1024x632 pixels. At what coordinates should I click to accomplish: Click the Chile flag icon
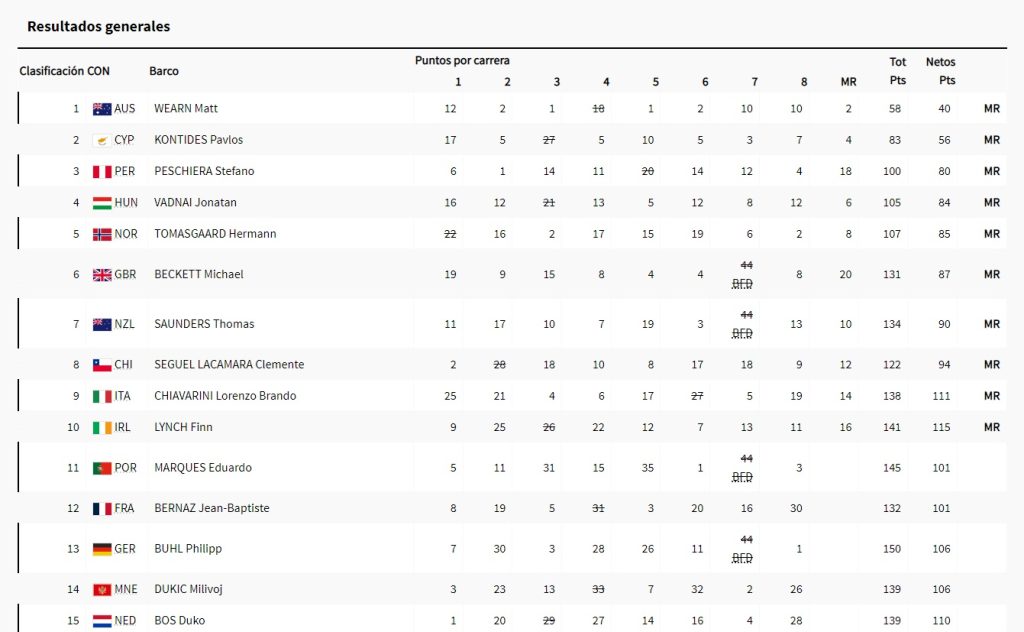point(102,365)
